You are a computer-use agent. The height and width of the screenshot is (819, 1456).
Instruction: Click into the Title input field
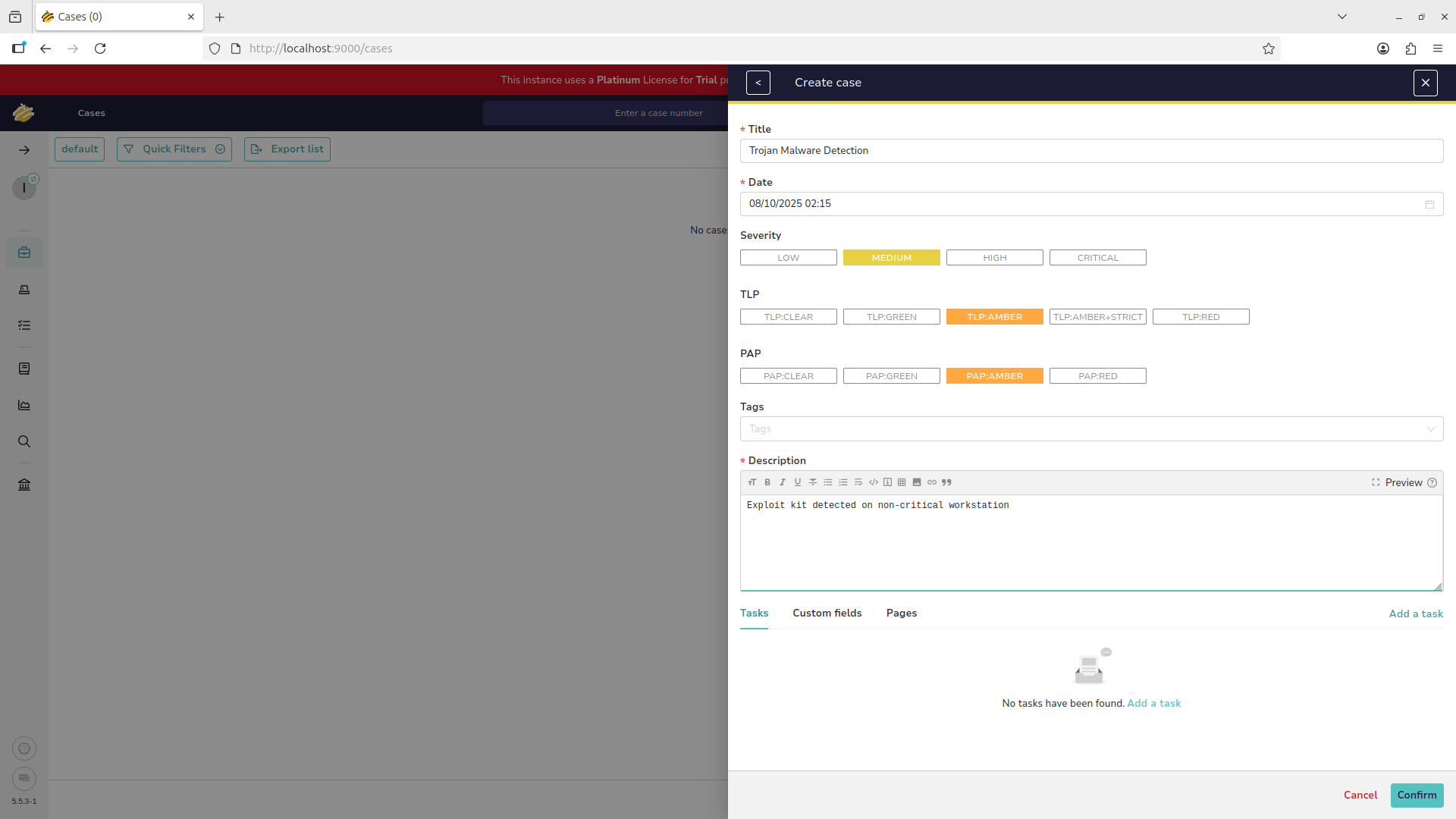pyautogui.click(x=1090, y=151)
